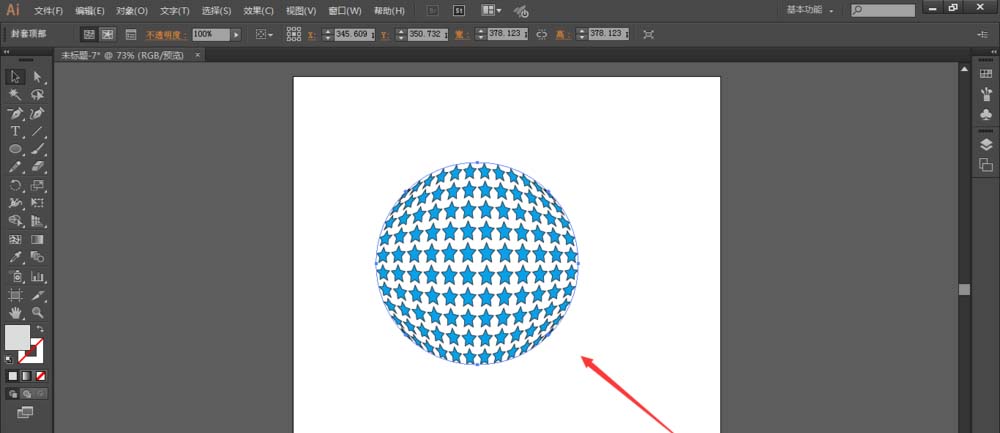Click the X coordinate input field
Screen dimensions: 1000x433
[x=351, y=34]
